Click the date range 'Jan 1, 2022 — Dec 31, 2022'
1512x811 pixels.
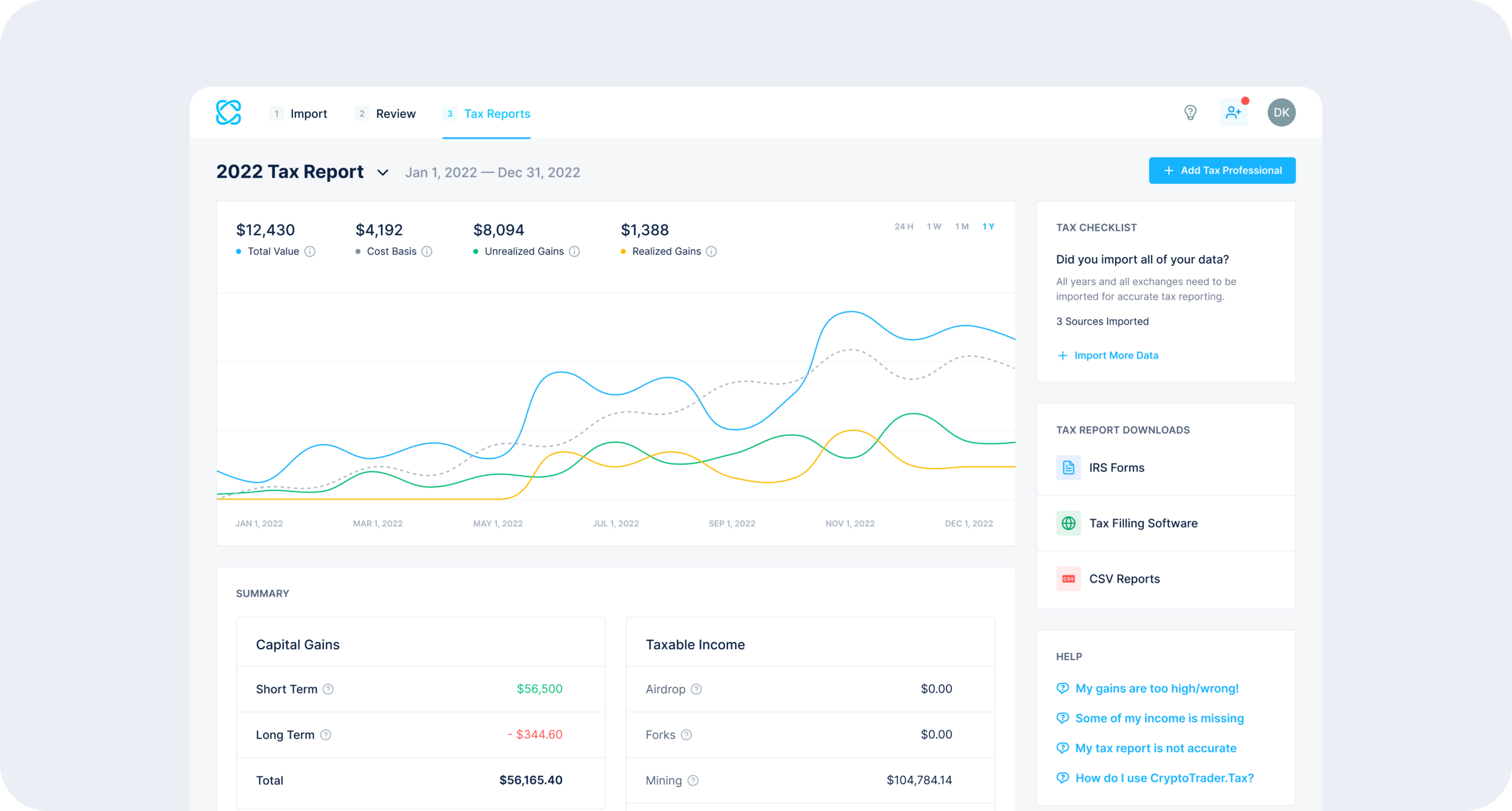(493, 173)
